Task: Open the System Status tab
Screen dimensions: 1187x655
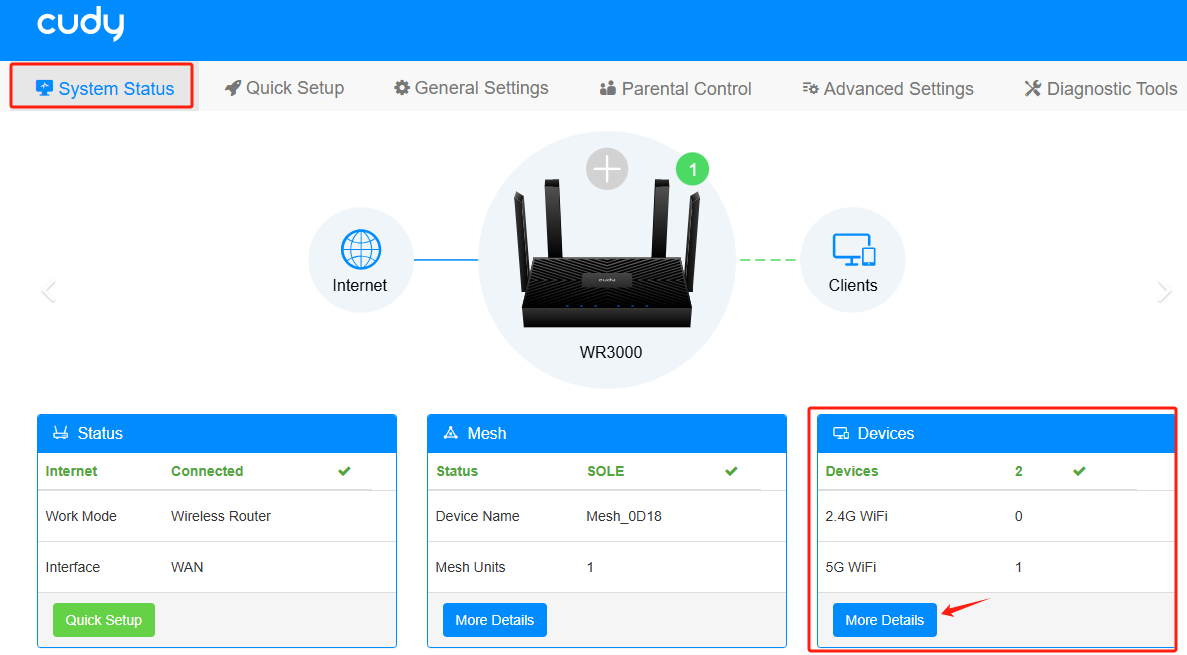Action: coord(104,88)
